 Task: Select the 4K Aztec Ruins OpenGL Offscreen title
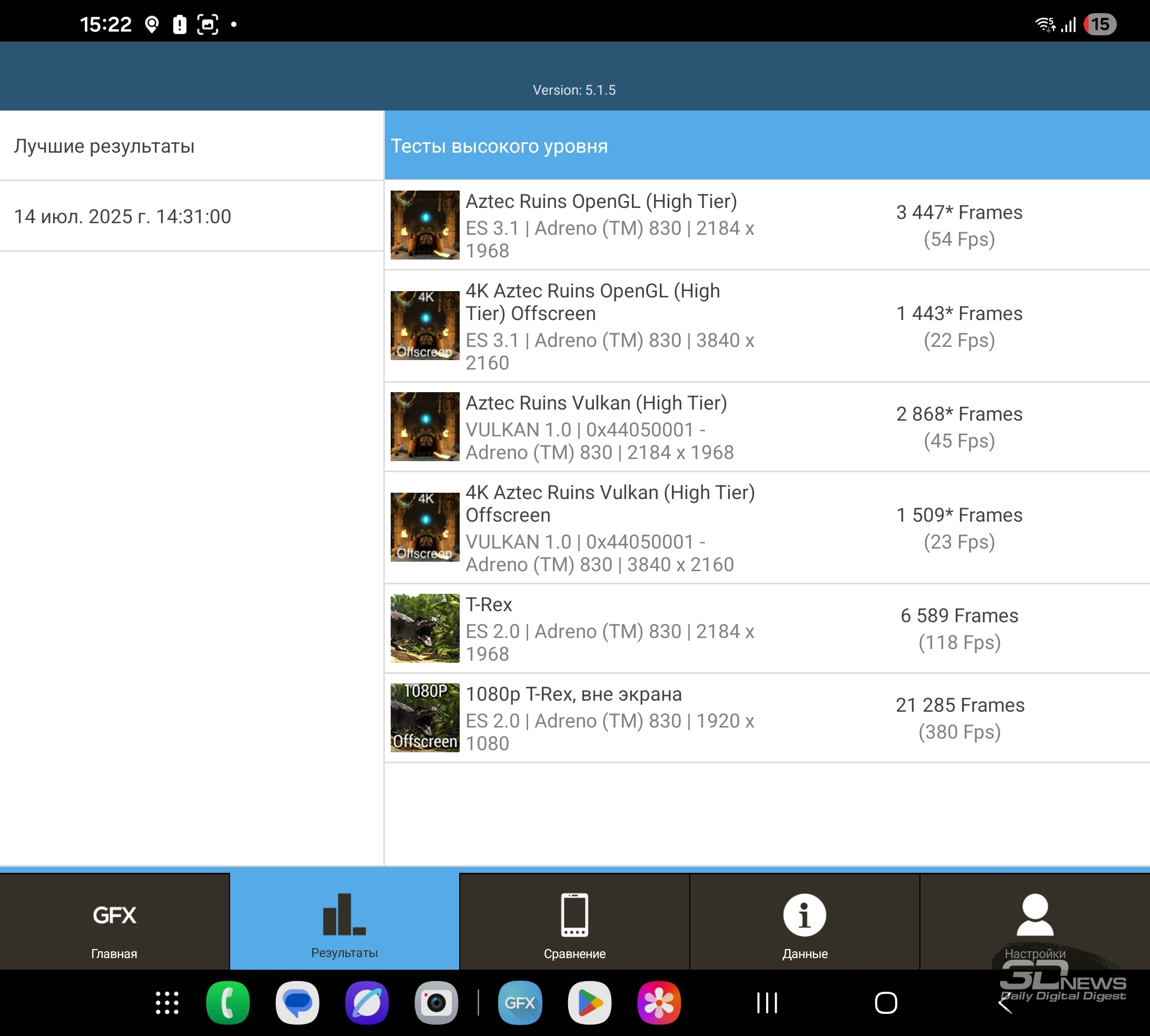coord(593,302)
